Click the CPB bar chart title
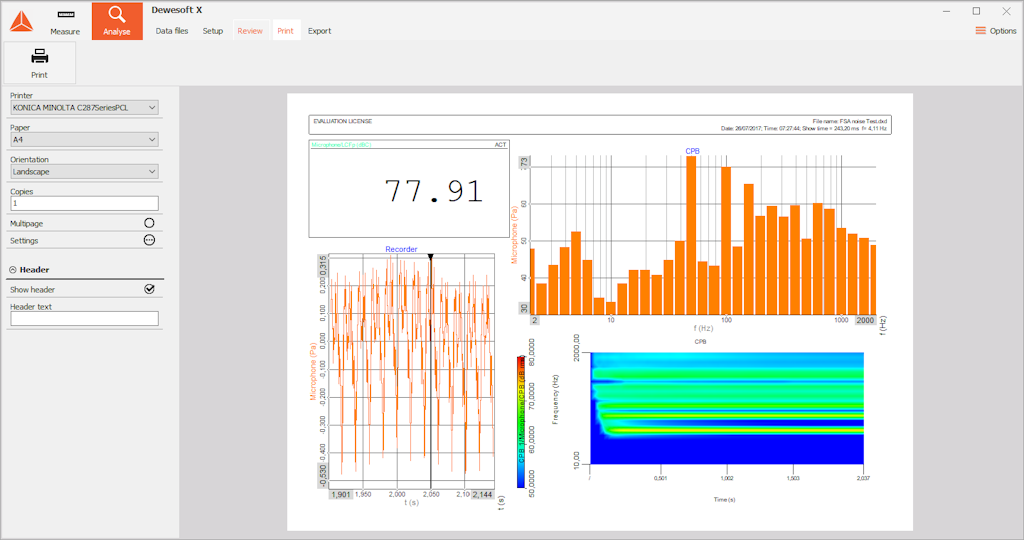 [692, 151]
